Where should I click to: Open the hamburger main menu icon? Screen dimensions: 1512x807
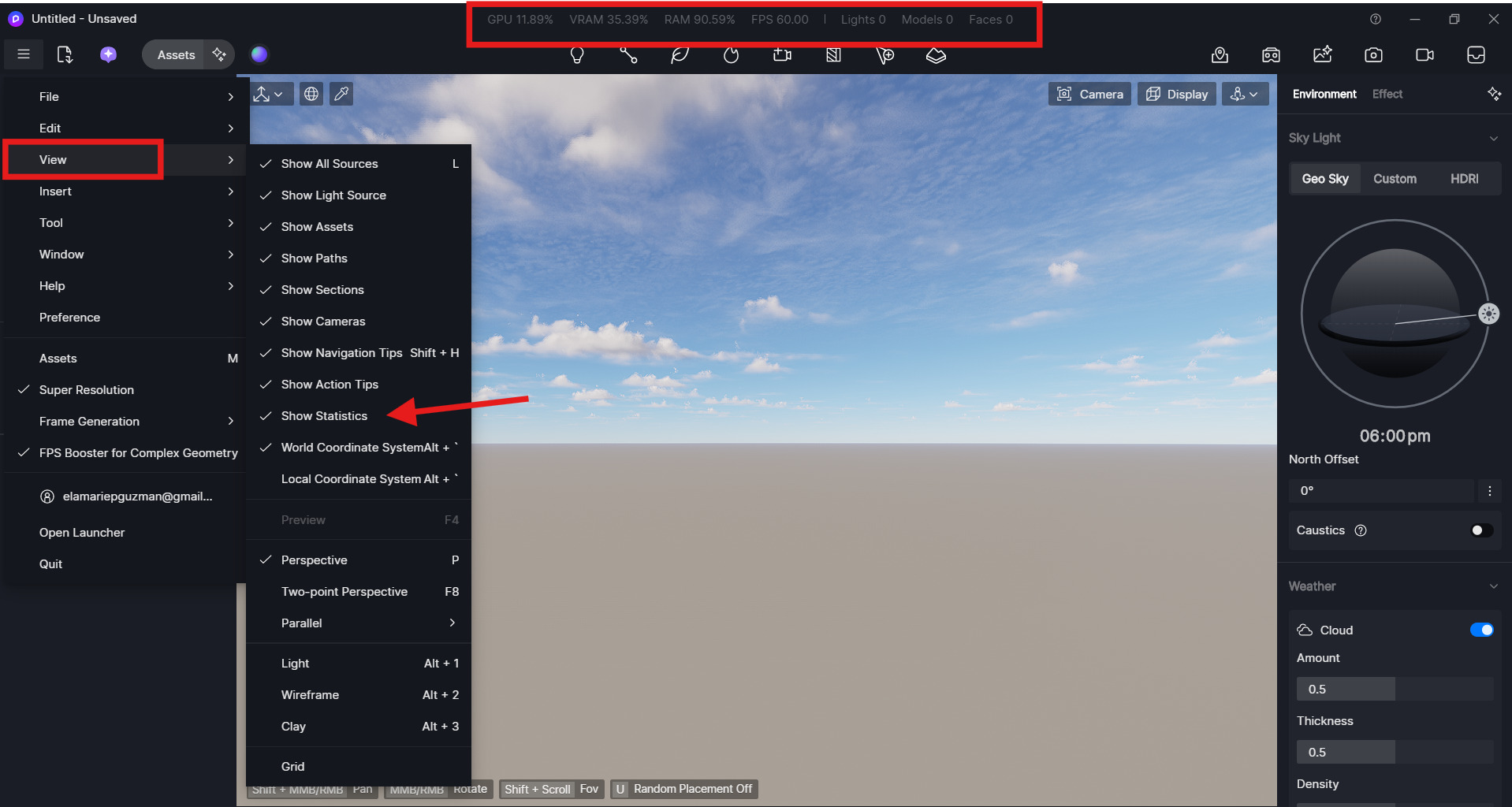click(24, 54)
